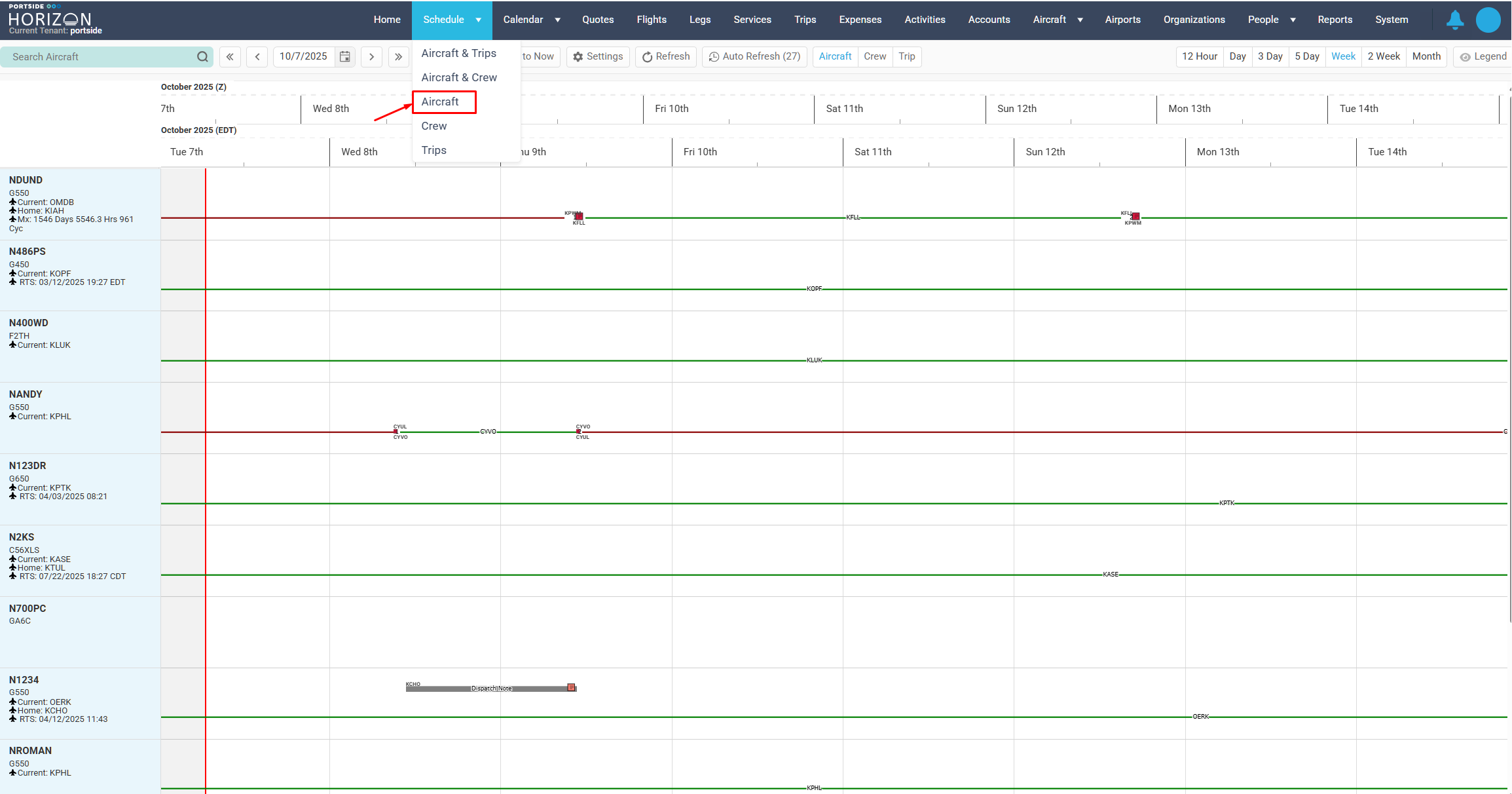
Task: Click the Search Aircraft input field
Action: tap(98, 57)
